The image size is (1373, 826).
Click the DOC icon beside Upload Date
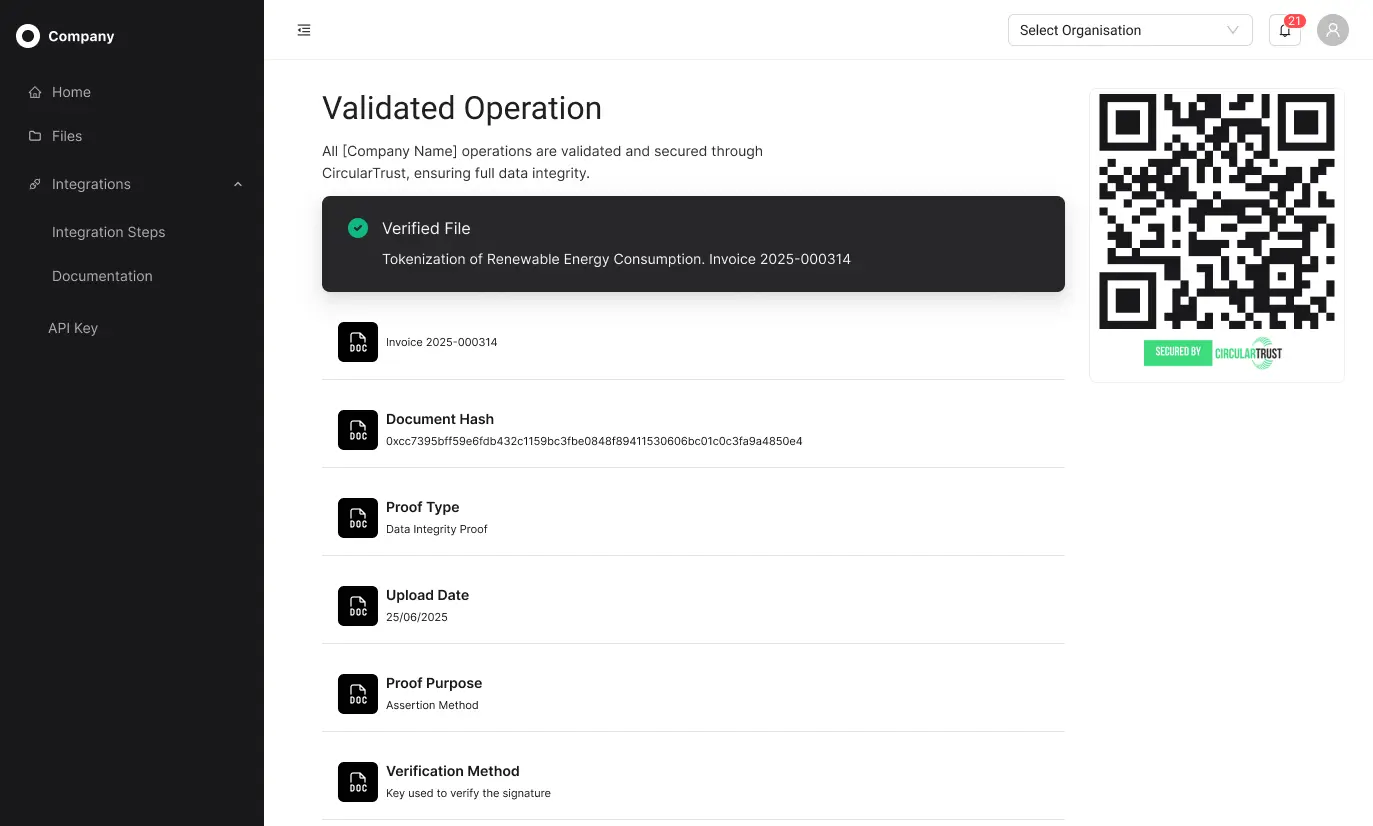(358, 606)
